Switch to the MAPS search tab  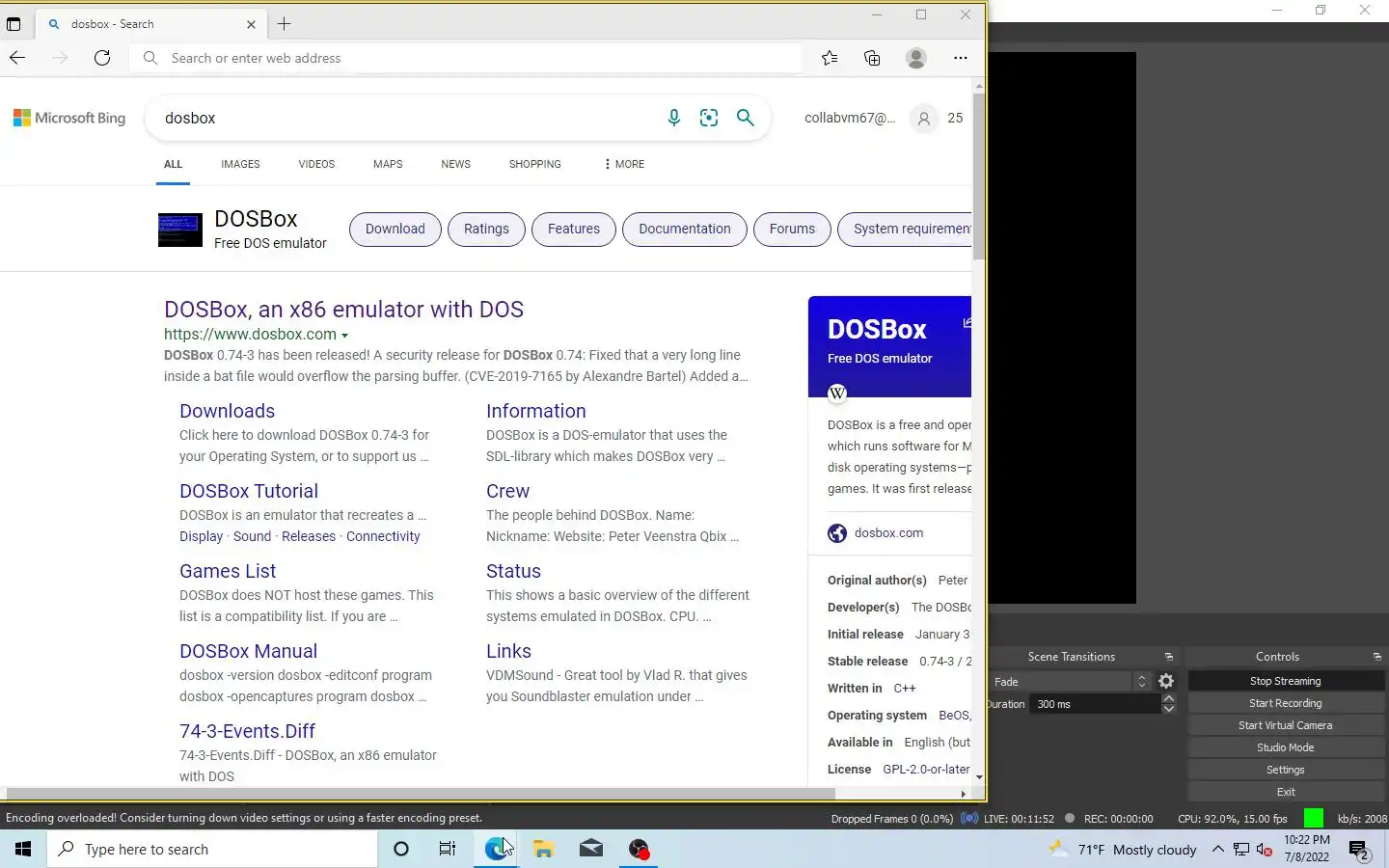tap(388, 164)
